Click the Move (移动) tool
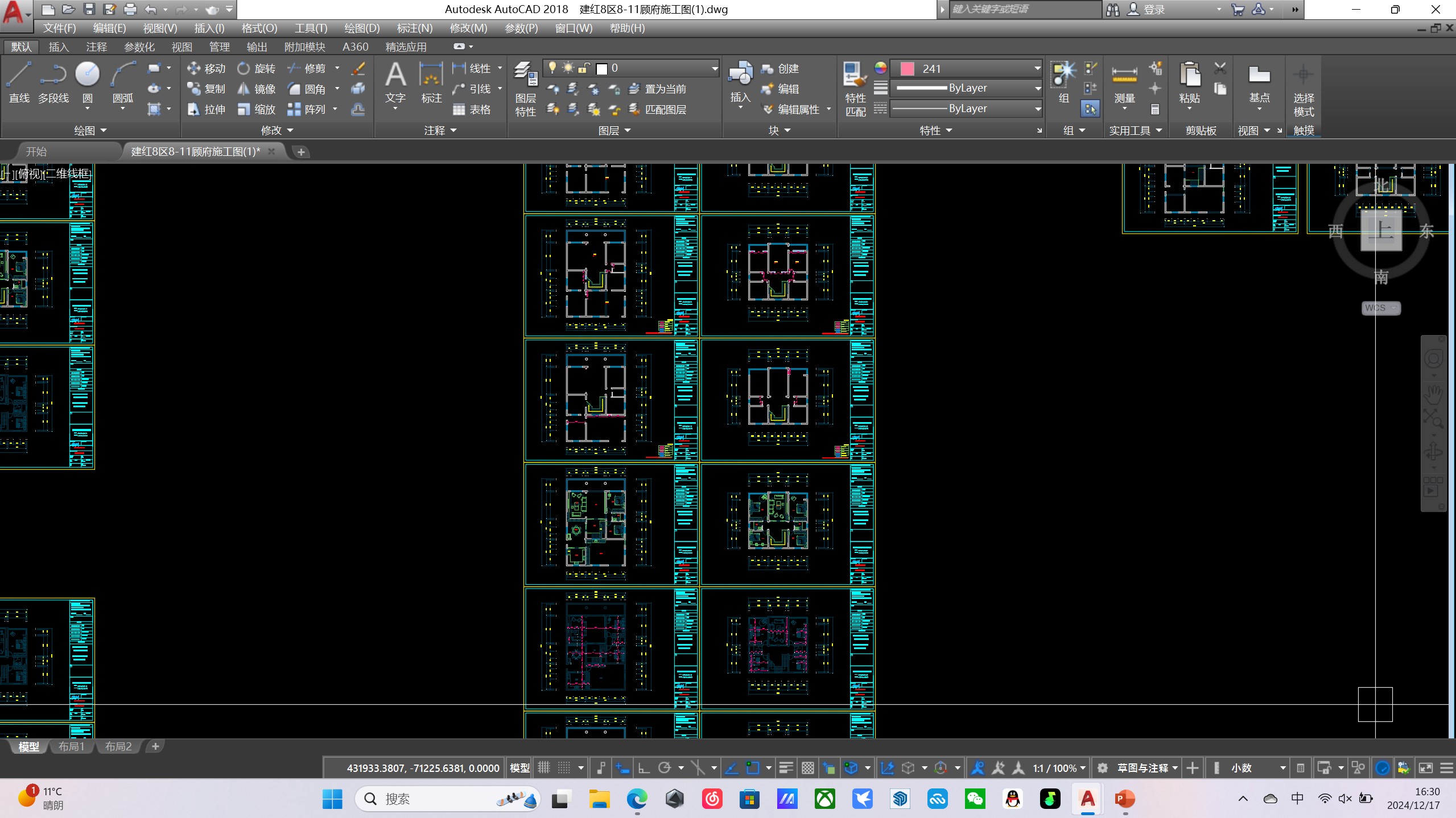1456x818 pixels. 207,68
